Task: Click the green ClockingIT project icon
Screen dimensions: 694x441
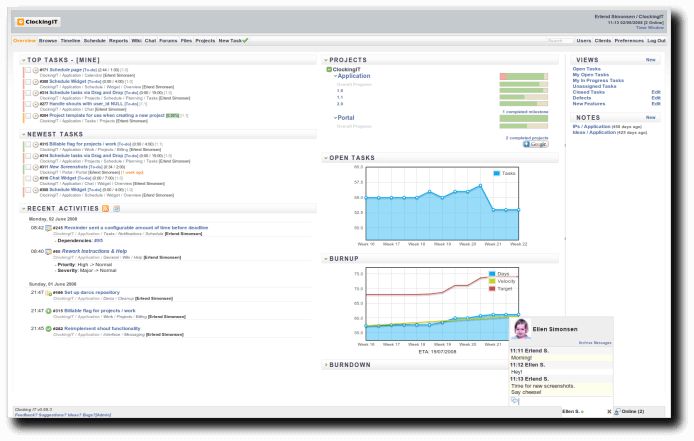Action: [329, 70]
